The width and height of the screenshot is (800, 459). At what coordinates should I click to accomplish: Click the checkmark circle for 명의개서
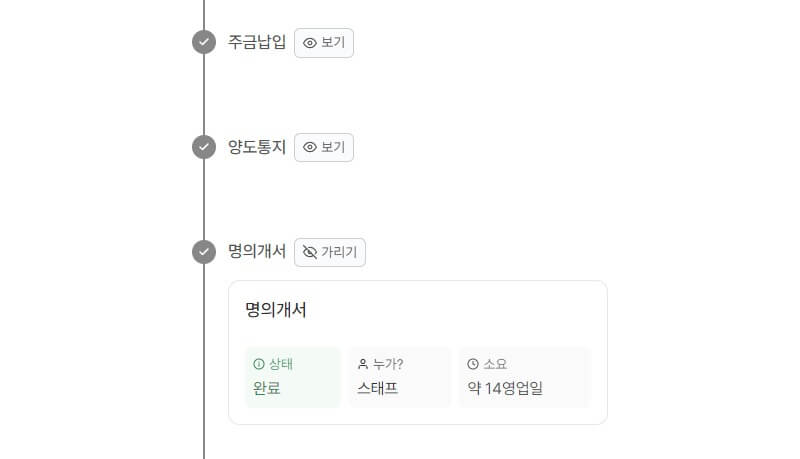(204, 252)
